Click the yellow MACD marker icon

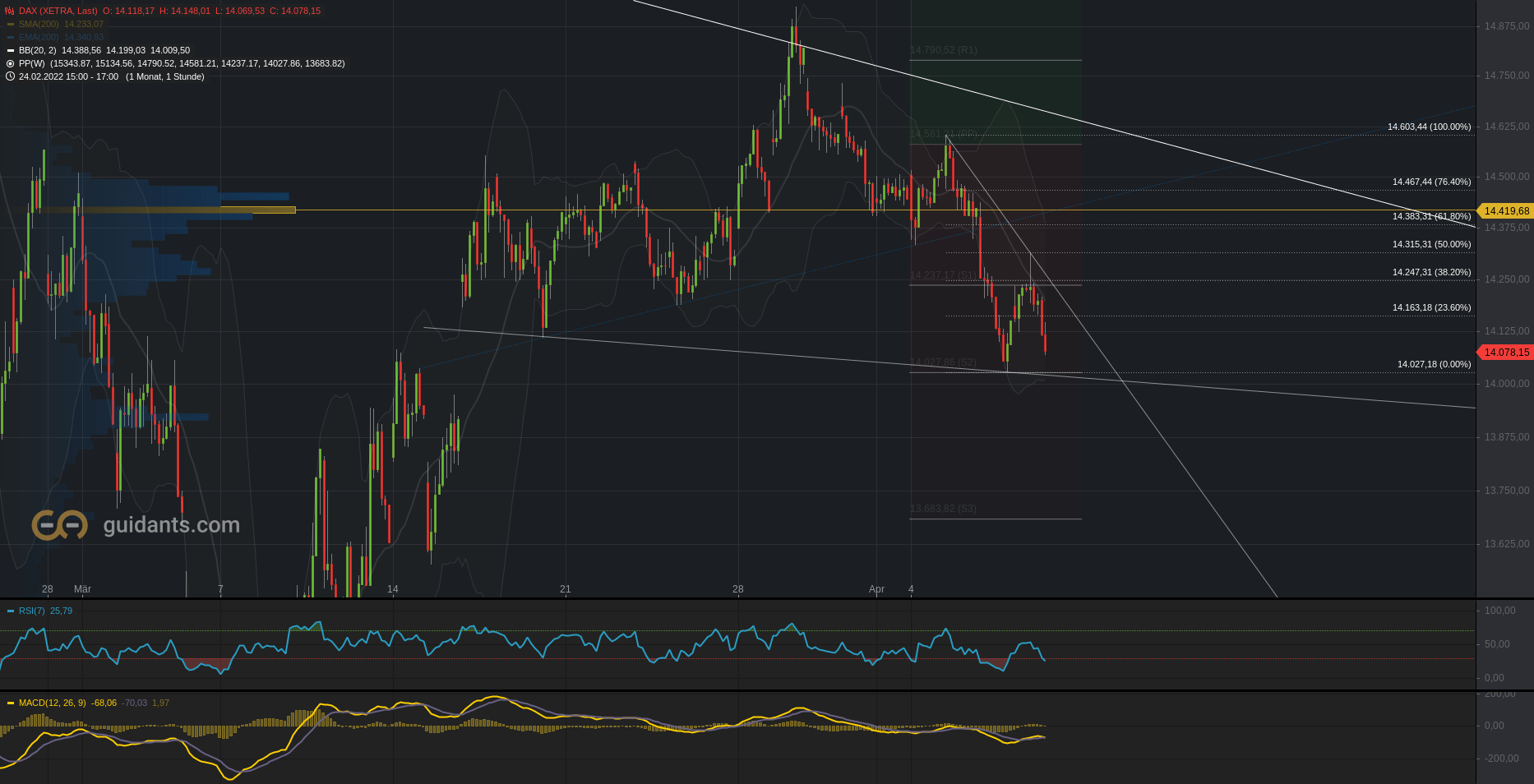[11, 703]
